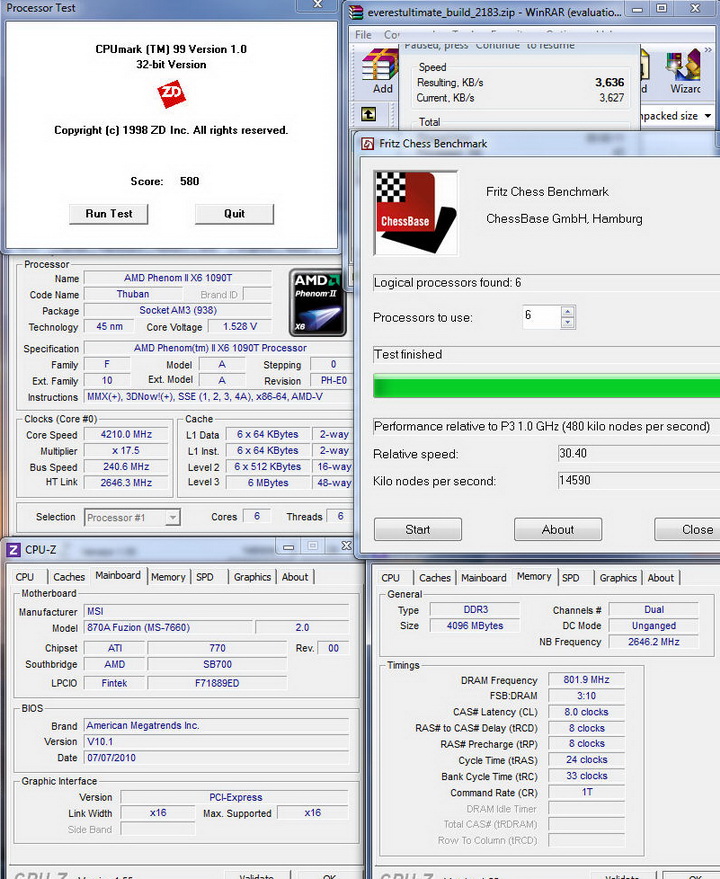Click the Command Rate value 1T
Screen dimensions: 720x879
pos(586,792)
